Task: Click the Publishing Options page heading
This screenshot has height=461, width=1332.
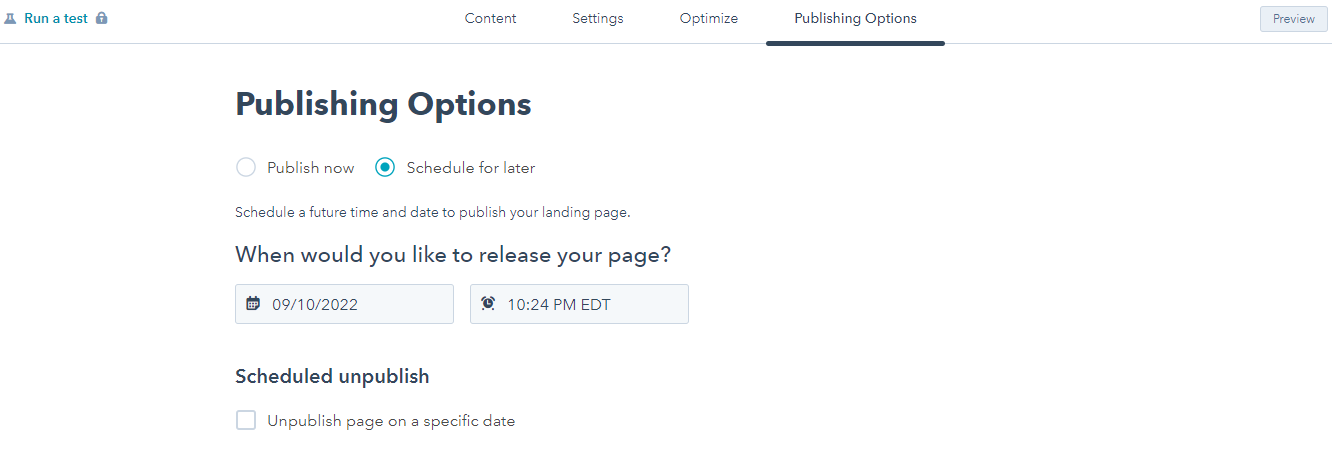Action: pos(383,105)
